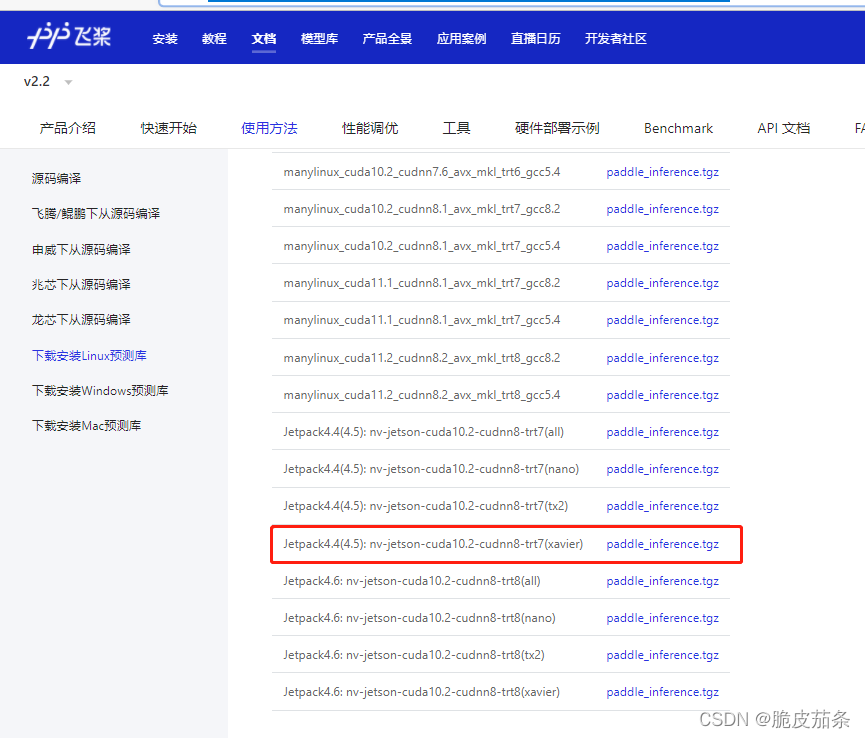The width and height of the screenshot is (865, 738).
Task: Download paddle_inference.tgz for cuda10.2_cudnn8.1 trt7 gcc8.2
Action: pos(663,209)
